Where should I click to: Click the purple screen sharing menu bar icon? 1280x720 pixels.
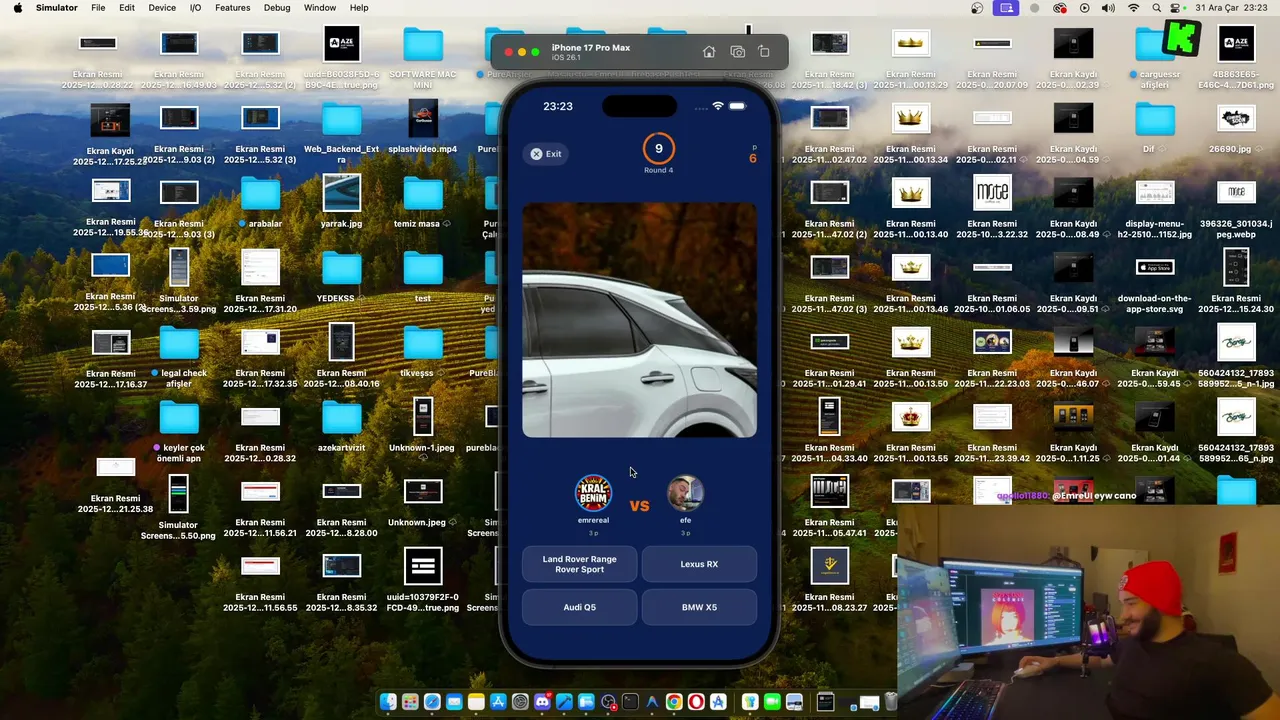[1006, 8]
